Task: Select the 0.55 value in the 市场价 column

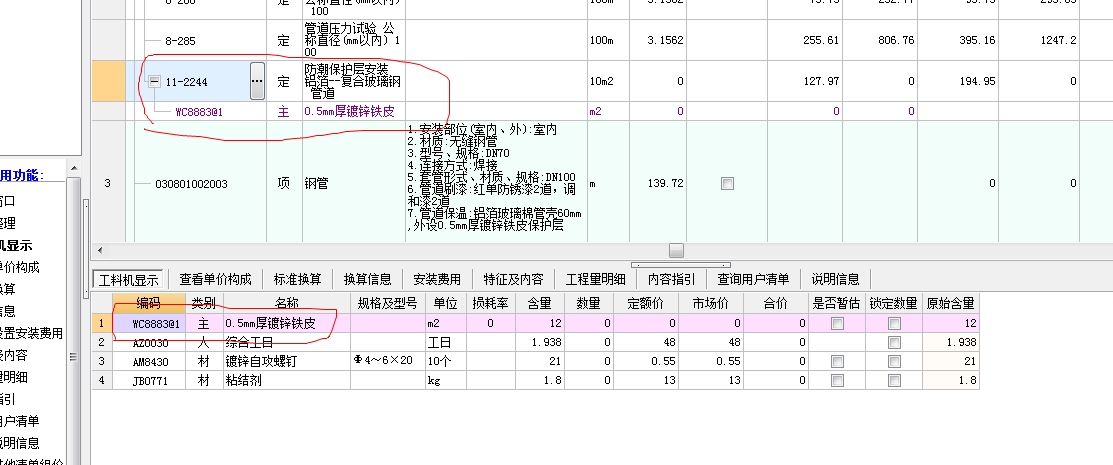Action: [x=713, y=361]
